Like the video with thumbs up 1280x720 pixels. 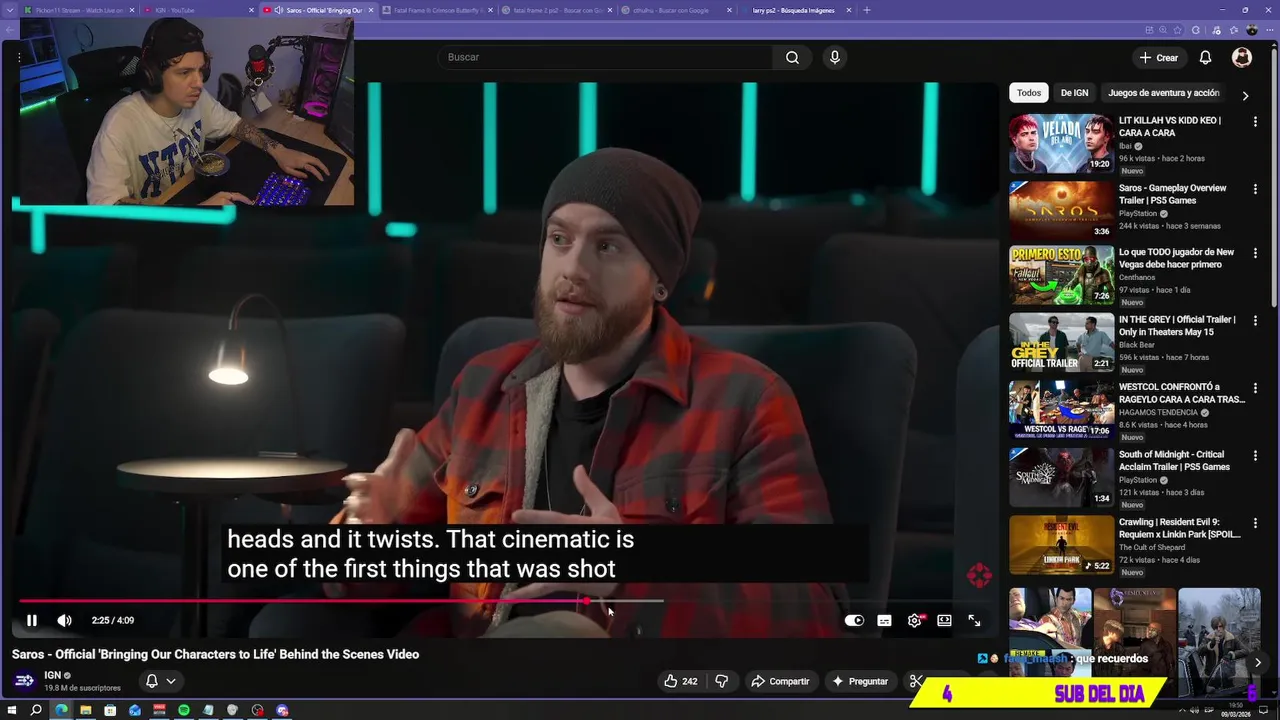point(680,681)
